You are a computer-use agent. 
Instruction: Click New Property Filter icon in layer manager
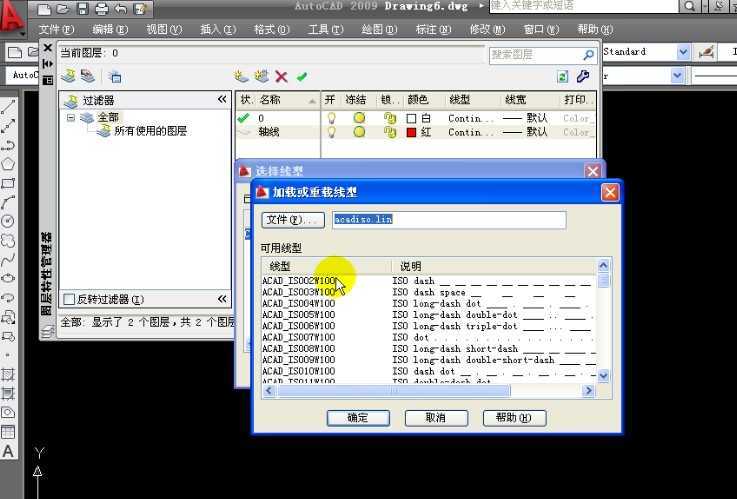click(x=69, y=76)
